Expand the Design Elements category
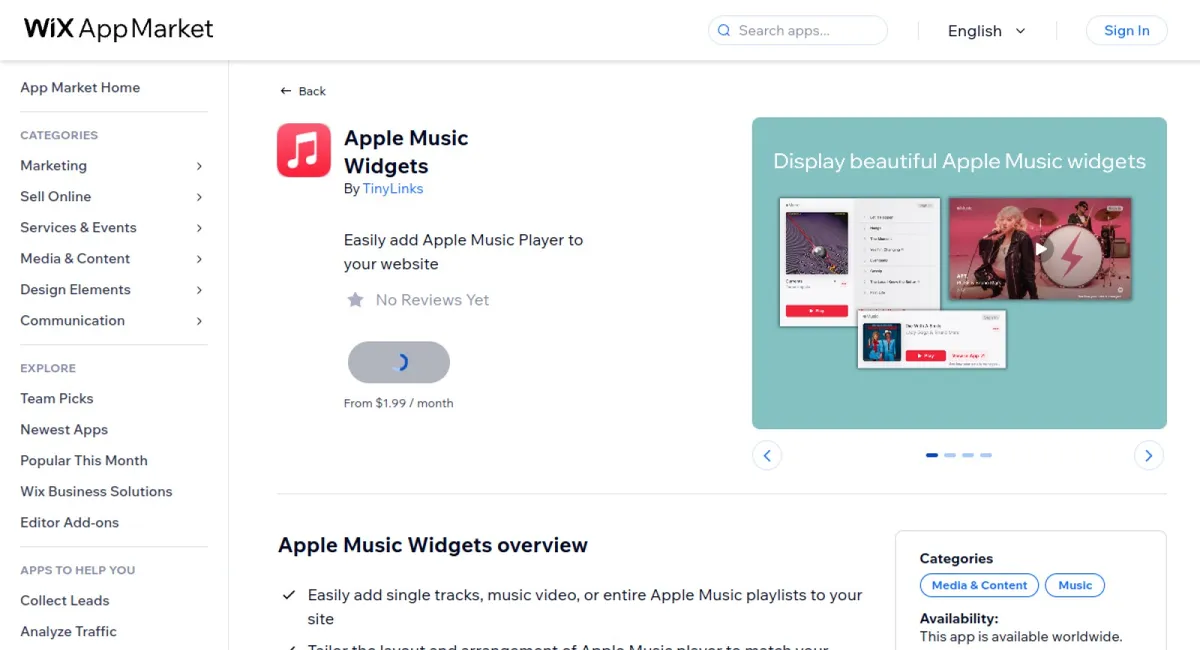Image resolution: width=1200 pixels, height=650 pixels. pyautogui.click(x=199, y=290)
